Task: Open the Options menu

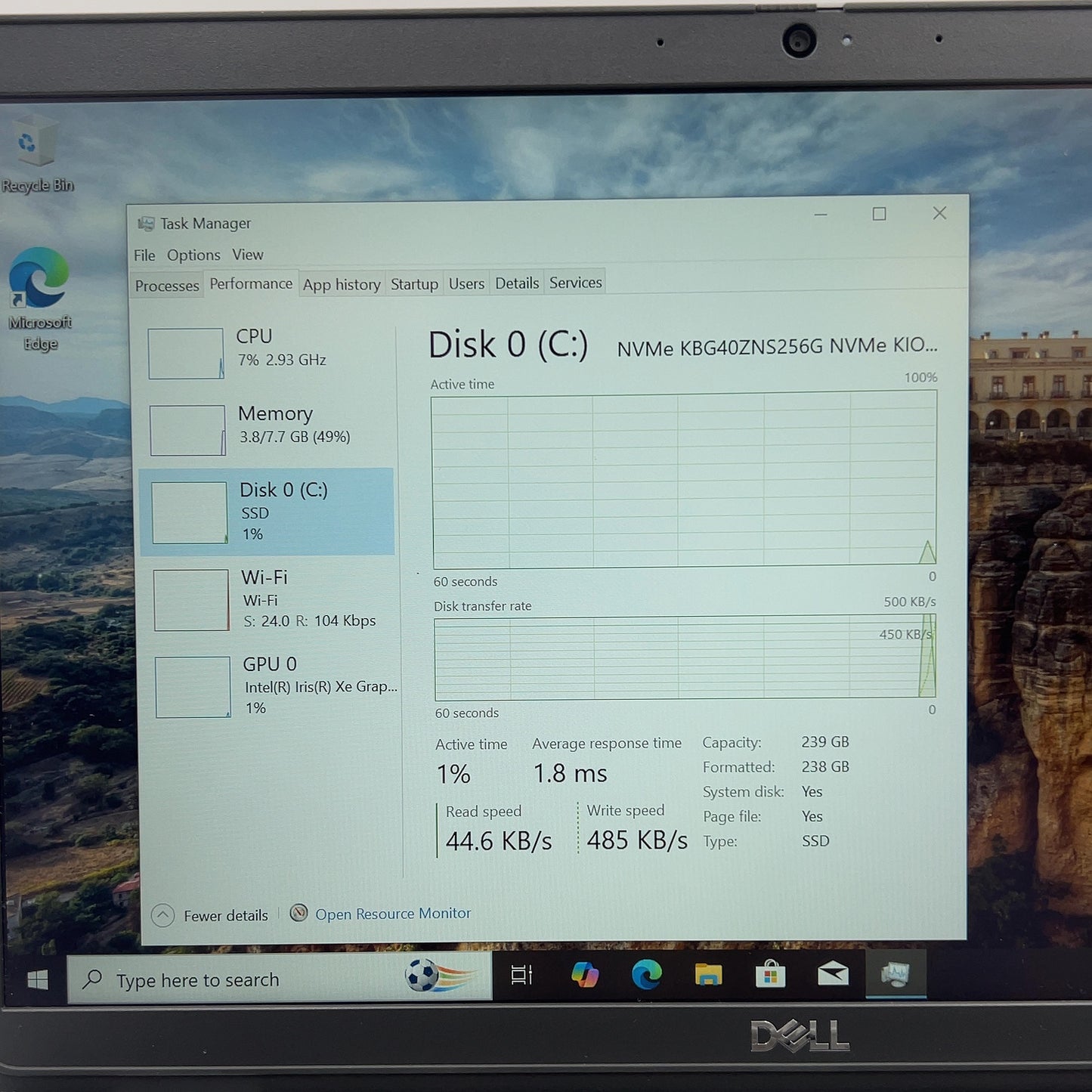Action: pyautogui.click(x=193, y=255)
